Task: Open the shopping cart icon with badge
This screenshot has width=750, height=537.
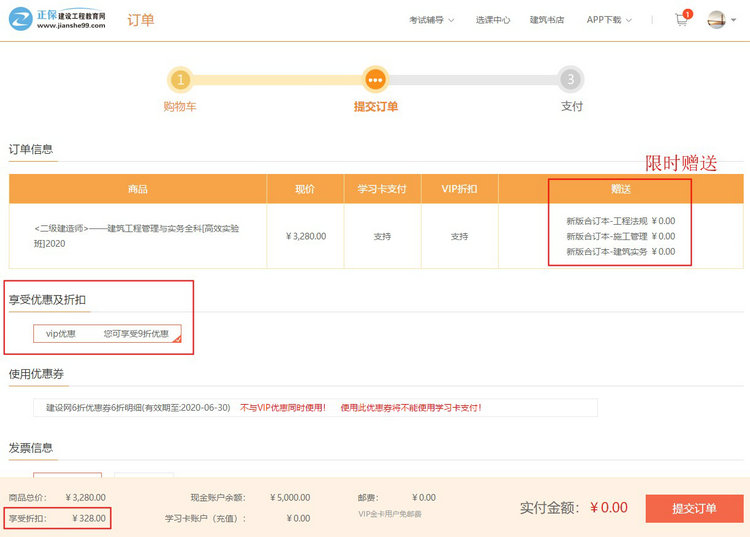Action: click(682, 20)
